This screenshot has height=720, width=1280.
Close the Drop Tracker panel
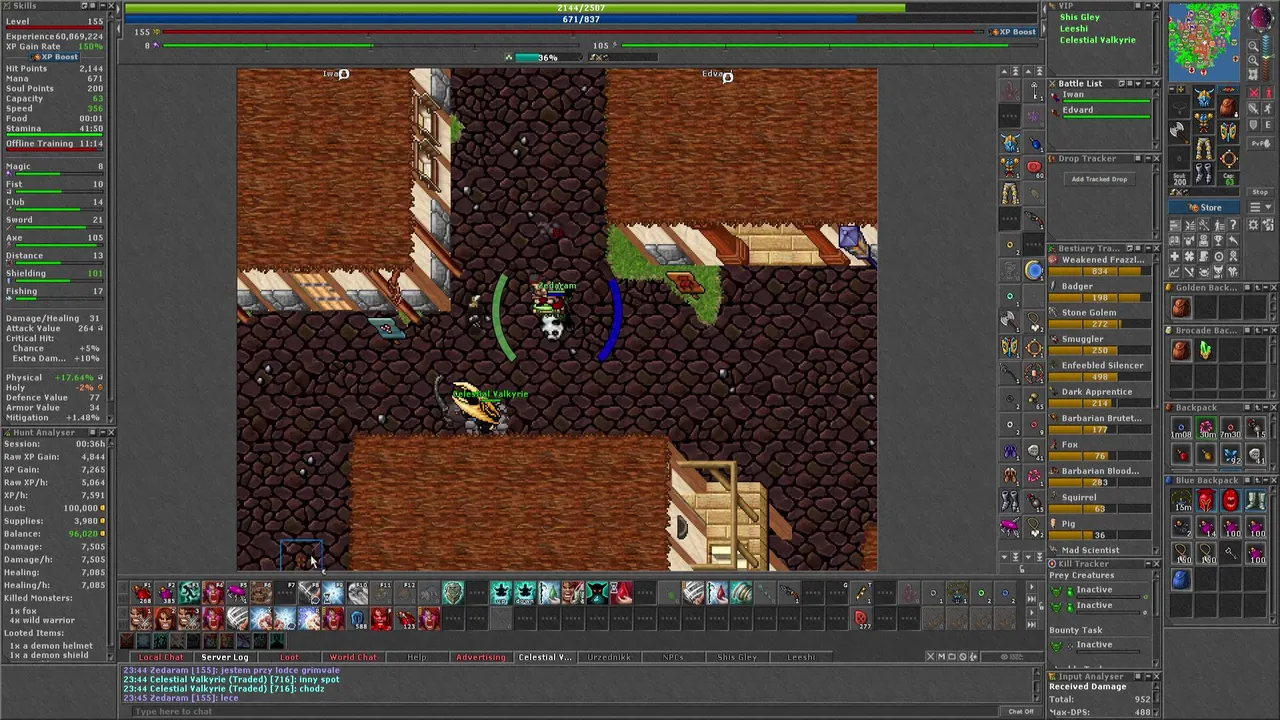(1156, 159)
